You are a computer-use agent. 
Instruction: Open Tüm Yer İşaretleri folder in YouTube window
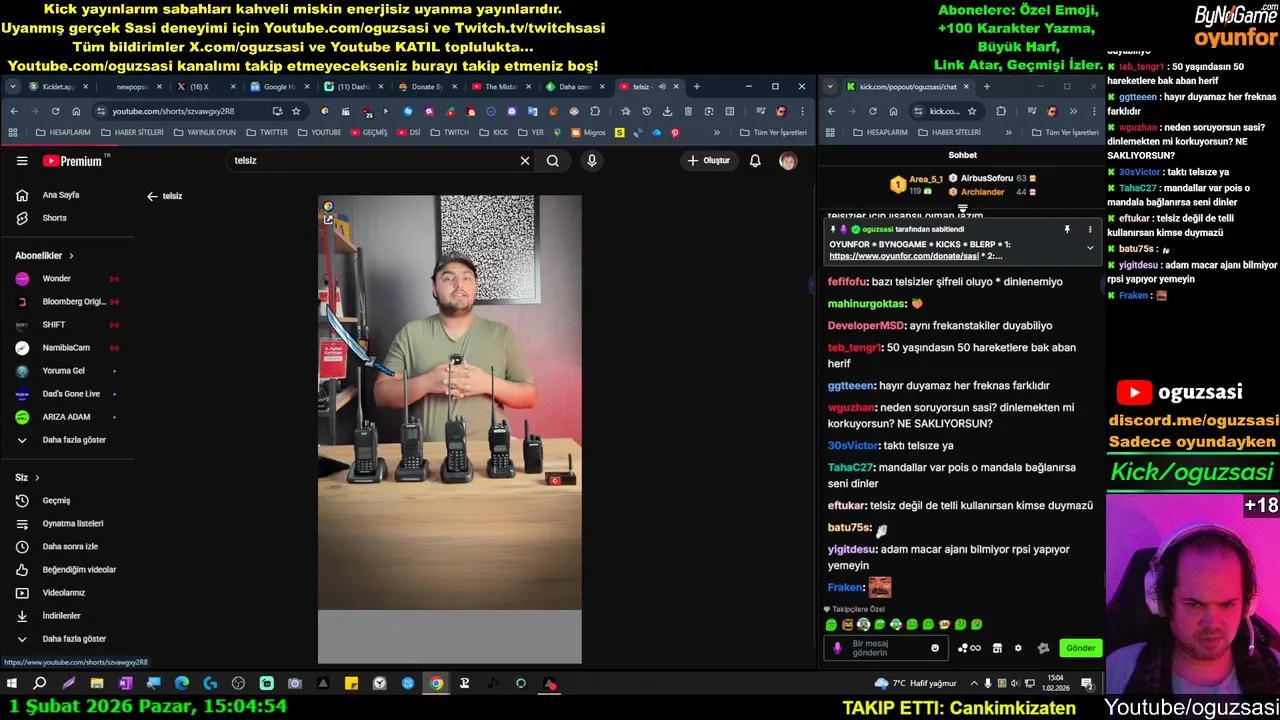[772, 132]
